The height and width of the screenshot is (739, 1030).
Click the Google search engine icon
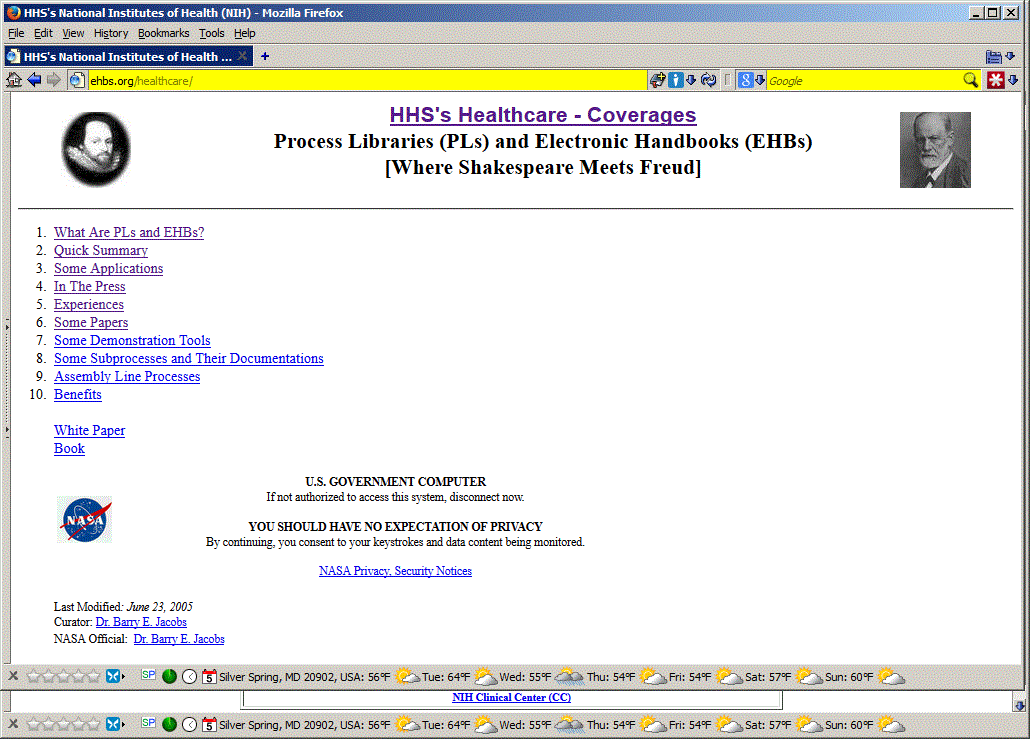click(745, 80)
